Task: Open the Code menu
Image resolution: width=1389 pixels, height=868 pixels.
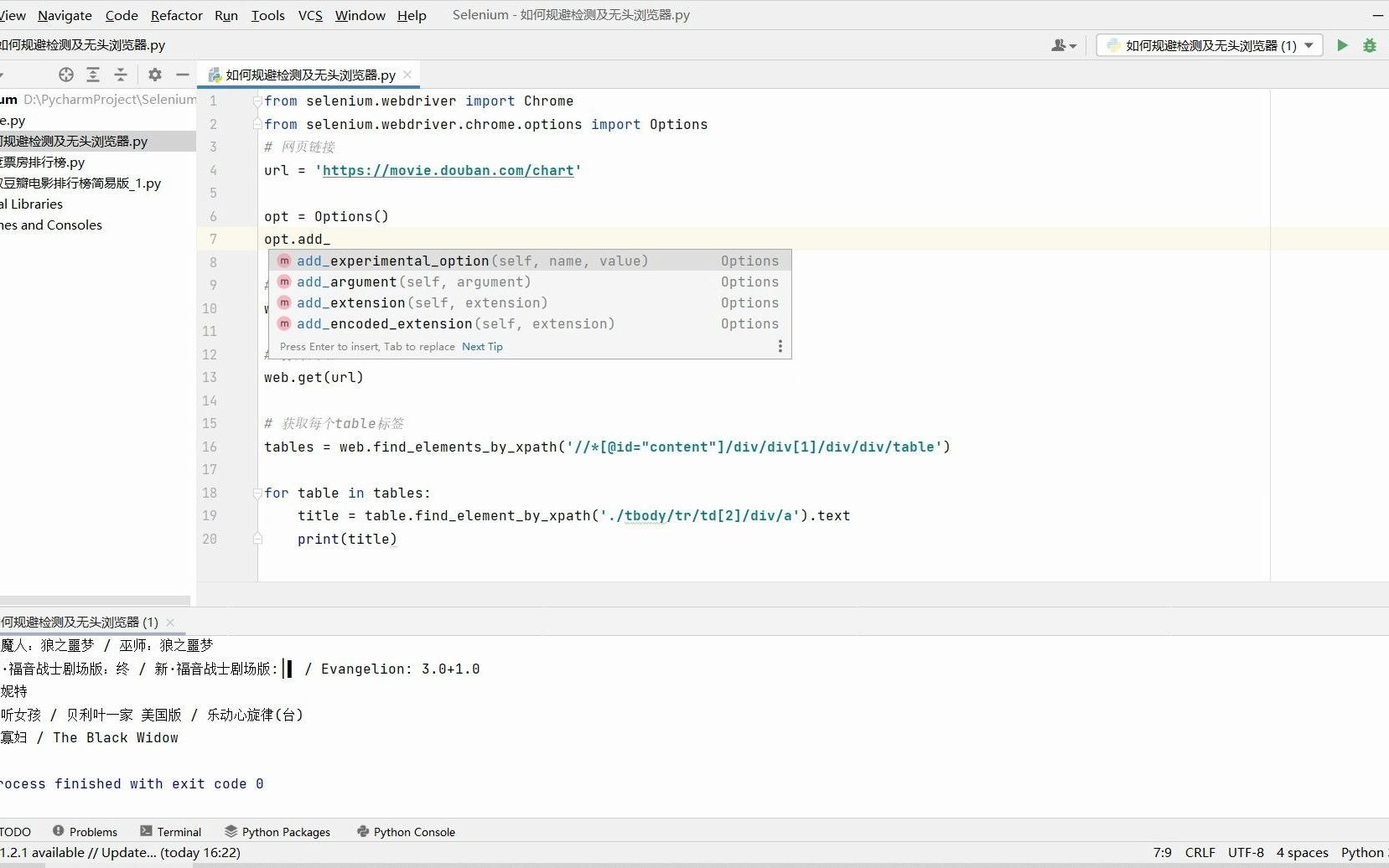Action: click(122, 15)
